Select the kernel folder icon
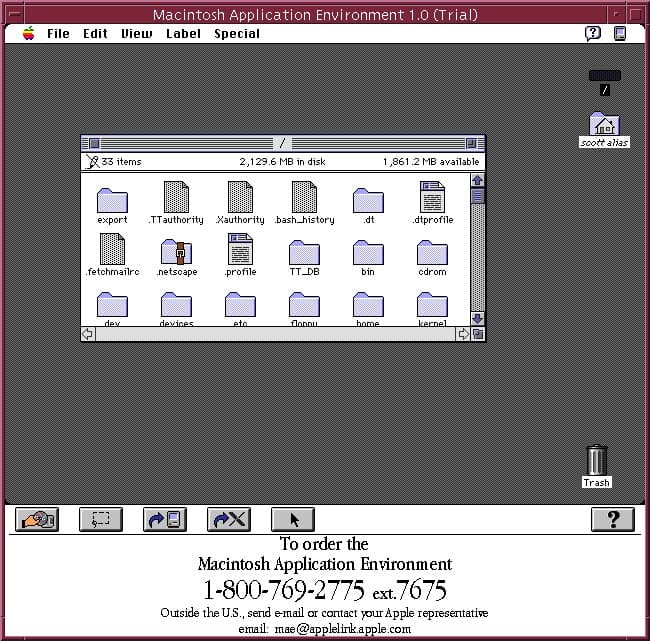Image resolution: width=650 pixels, height=641 pixels. (x=432, y=305)
